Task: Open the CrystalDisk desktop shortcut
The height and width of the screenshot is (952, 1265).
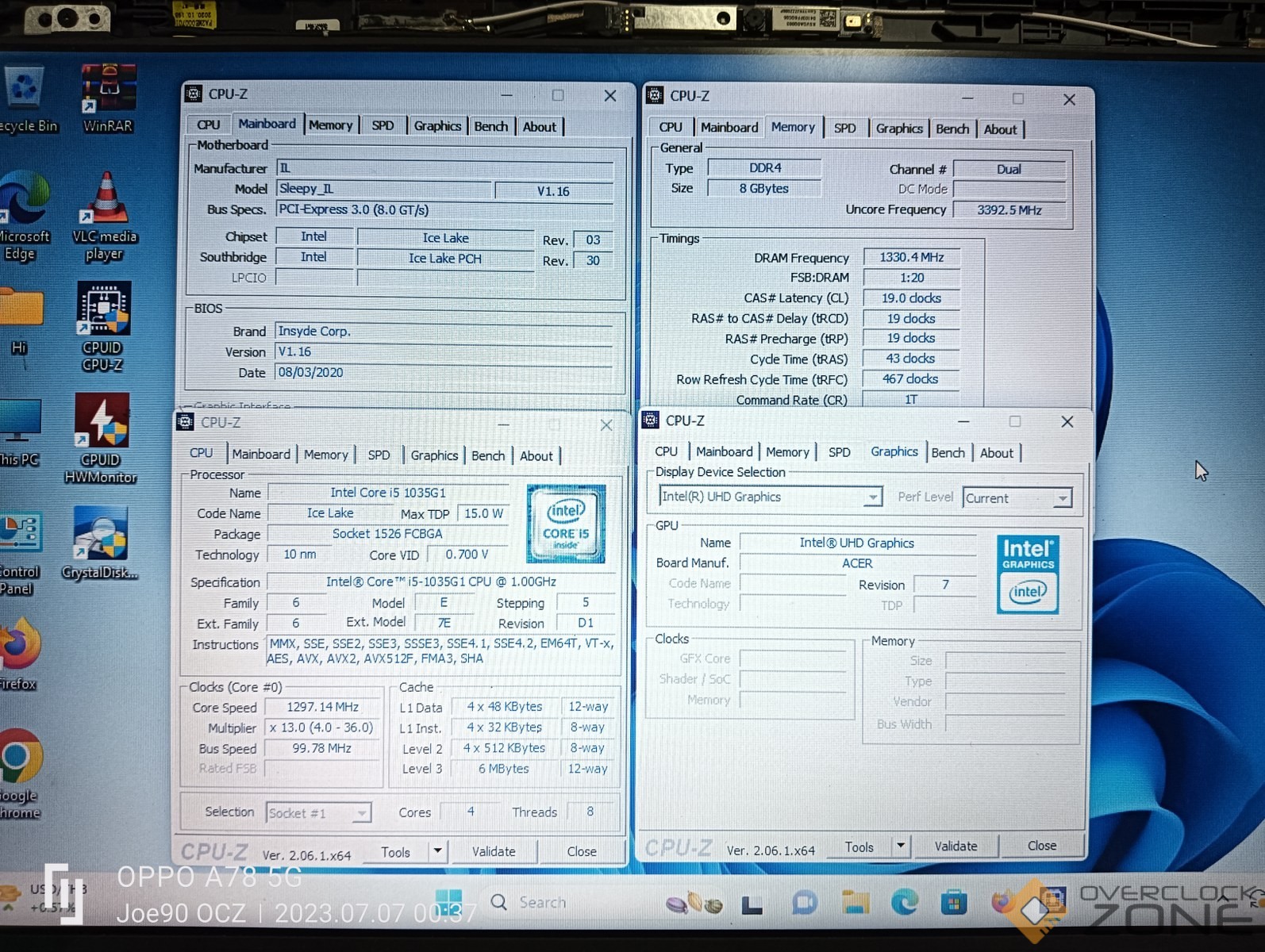Action: tap(100, 543)
